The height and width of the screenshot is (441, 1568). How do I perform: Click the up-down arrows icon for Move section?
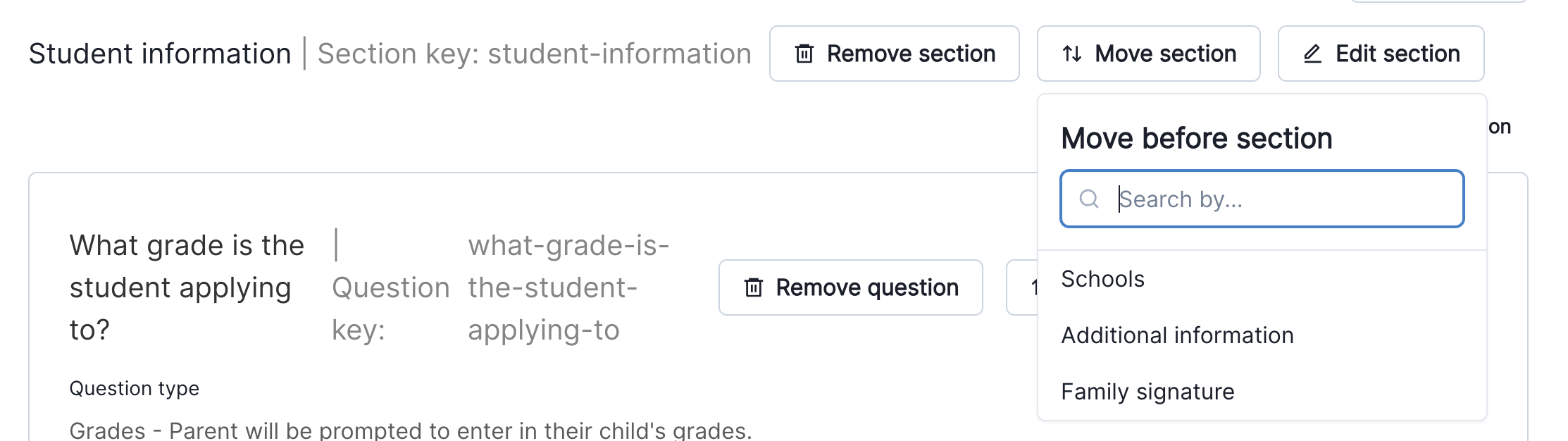pyautogui.click(x=1072, y=54)
